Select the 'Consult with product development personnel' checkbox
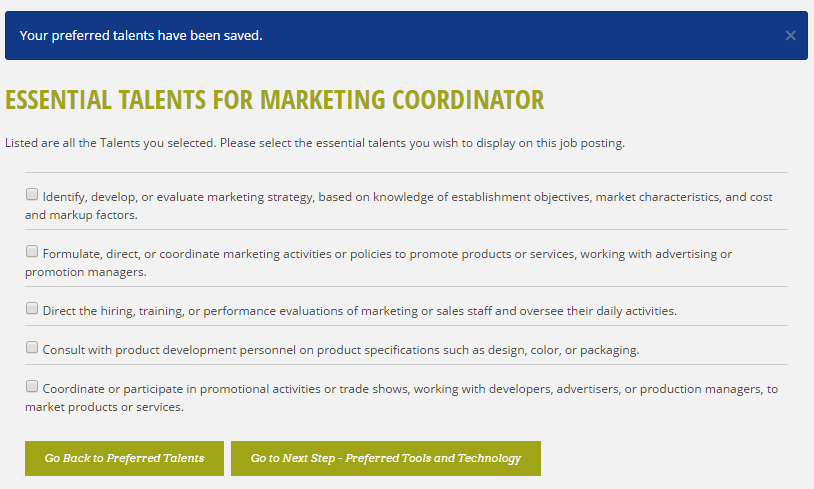Image resolution: width=814 pixels, height=489 pixels. coord(32,347)
